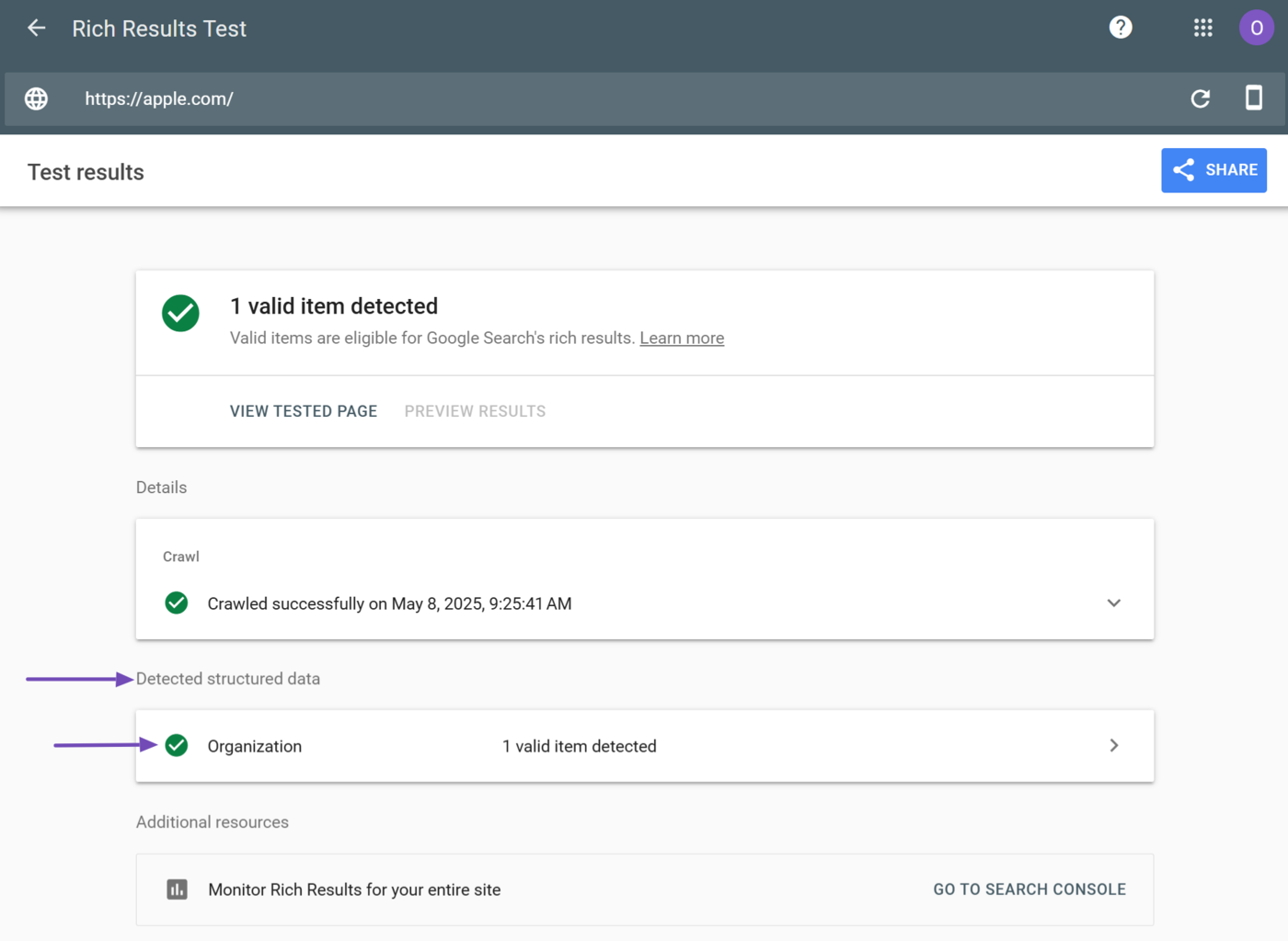Select the Organization structured data label
Viewport: 1288px width, 941px height.
255,747
